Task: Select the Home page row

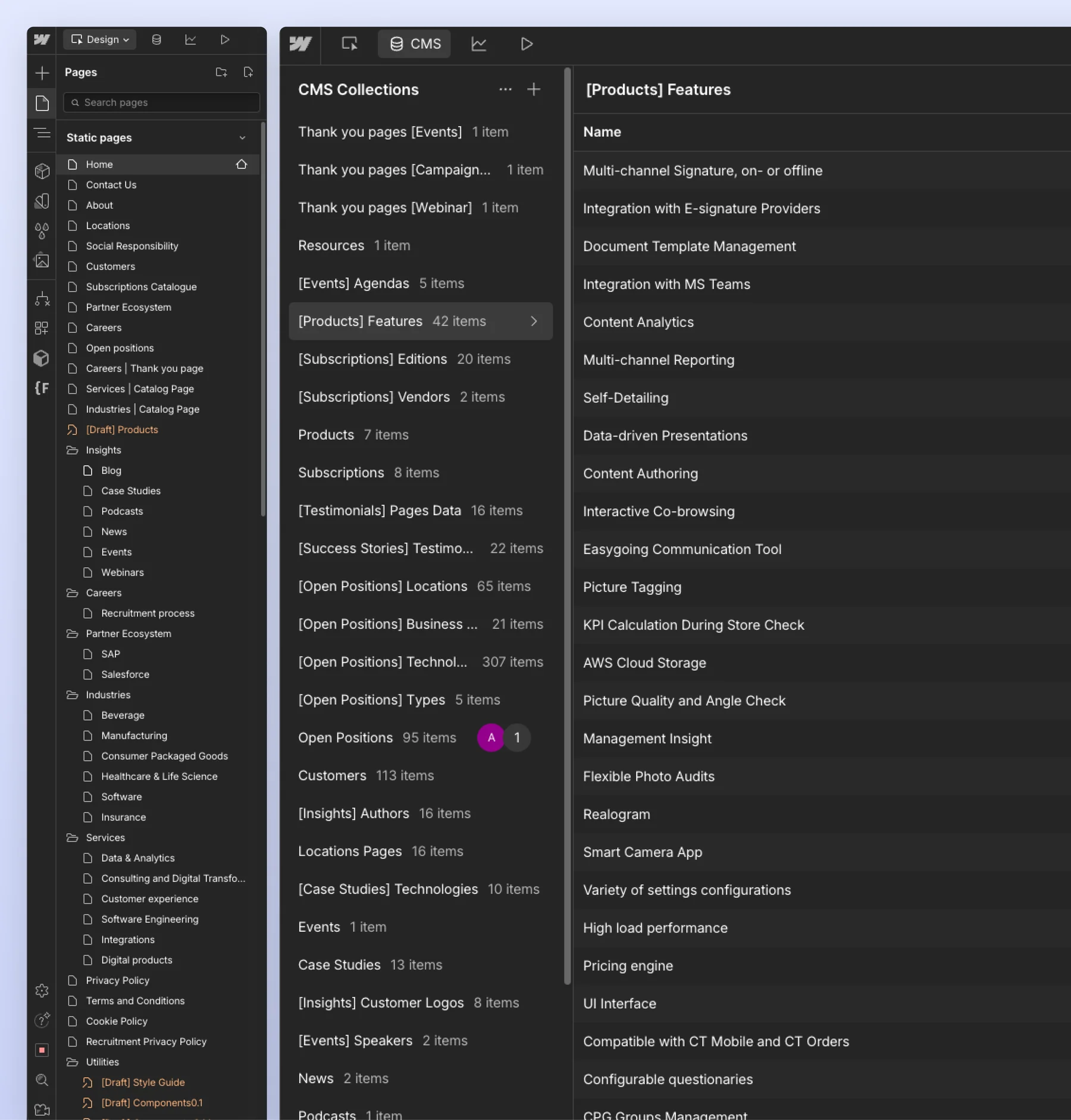Action: coord(158,164)
